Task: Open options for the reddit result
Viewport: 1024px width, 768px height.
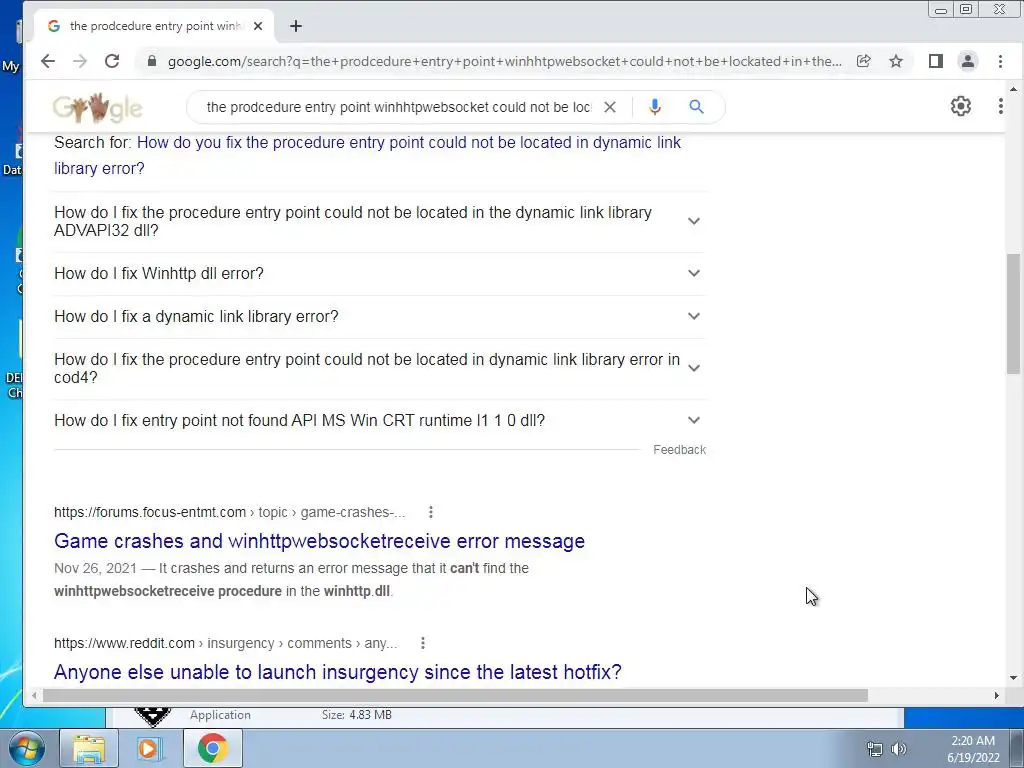Action: [423, 643]
